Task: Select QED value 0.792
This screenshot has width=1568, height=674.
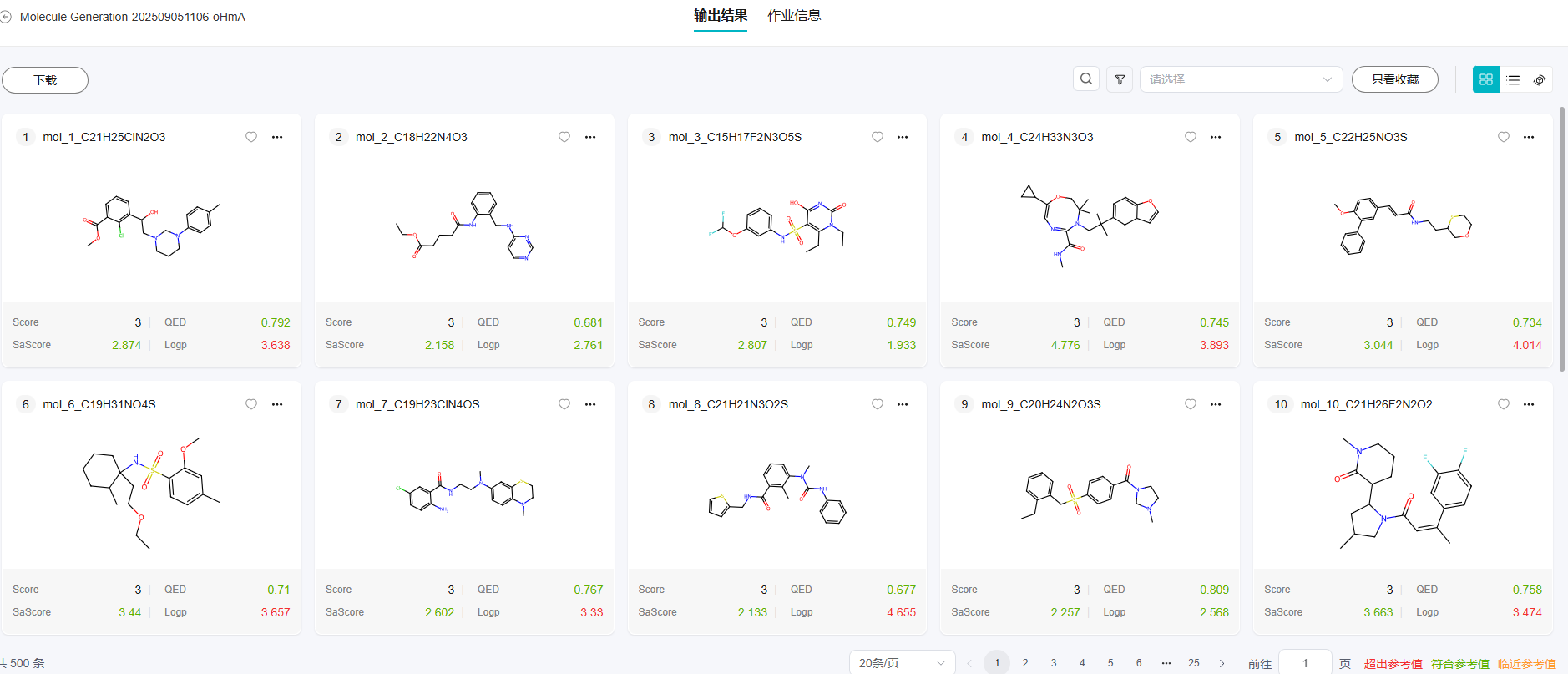Action: [276, 322]
